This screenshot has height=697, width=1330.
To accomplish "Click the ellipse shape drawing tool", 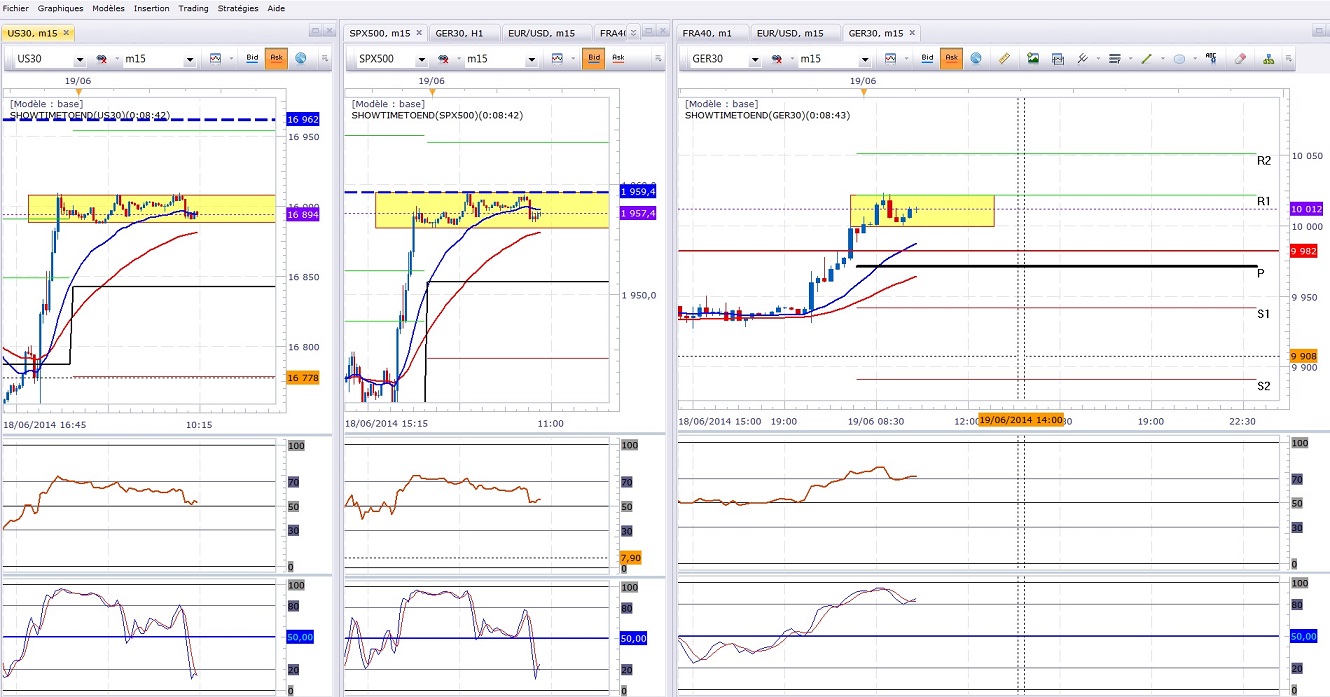I will pos(1179,59).
